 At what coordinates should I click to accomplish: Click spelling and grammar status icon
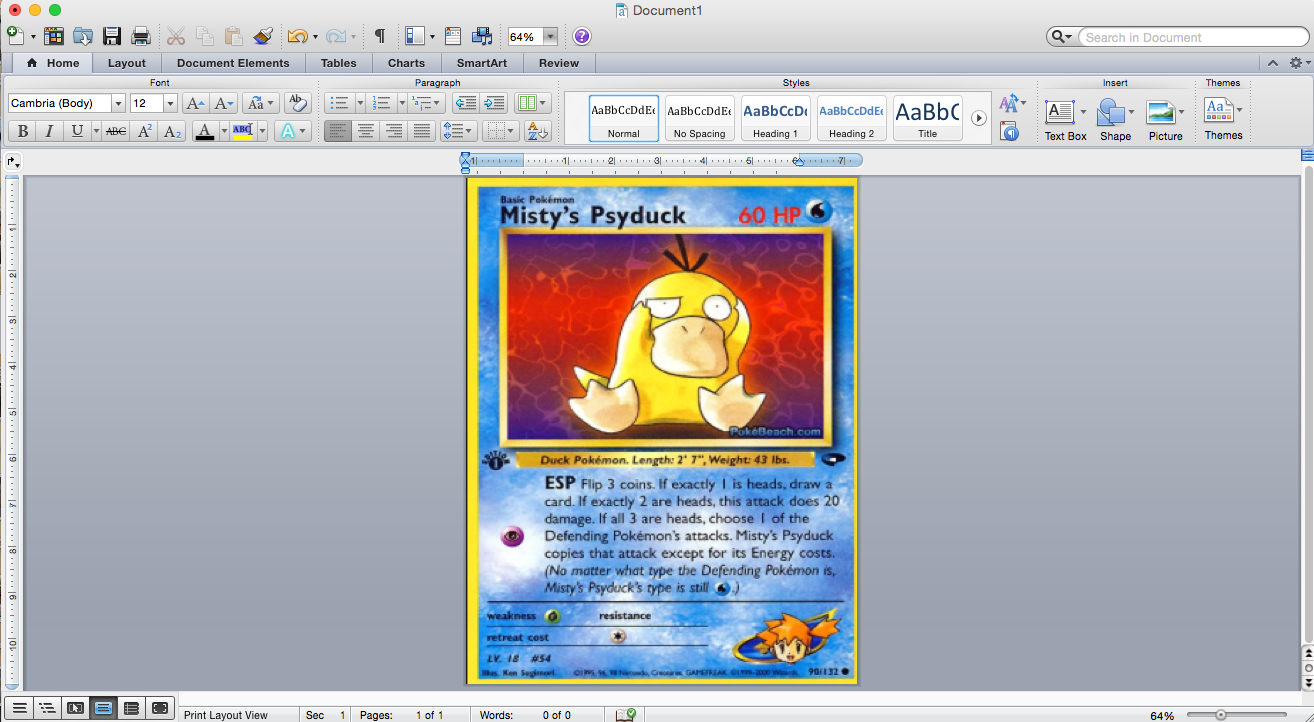click(625, 714)
